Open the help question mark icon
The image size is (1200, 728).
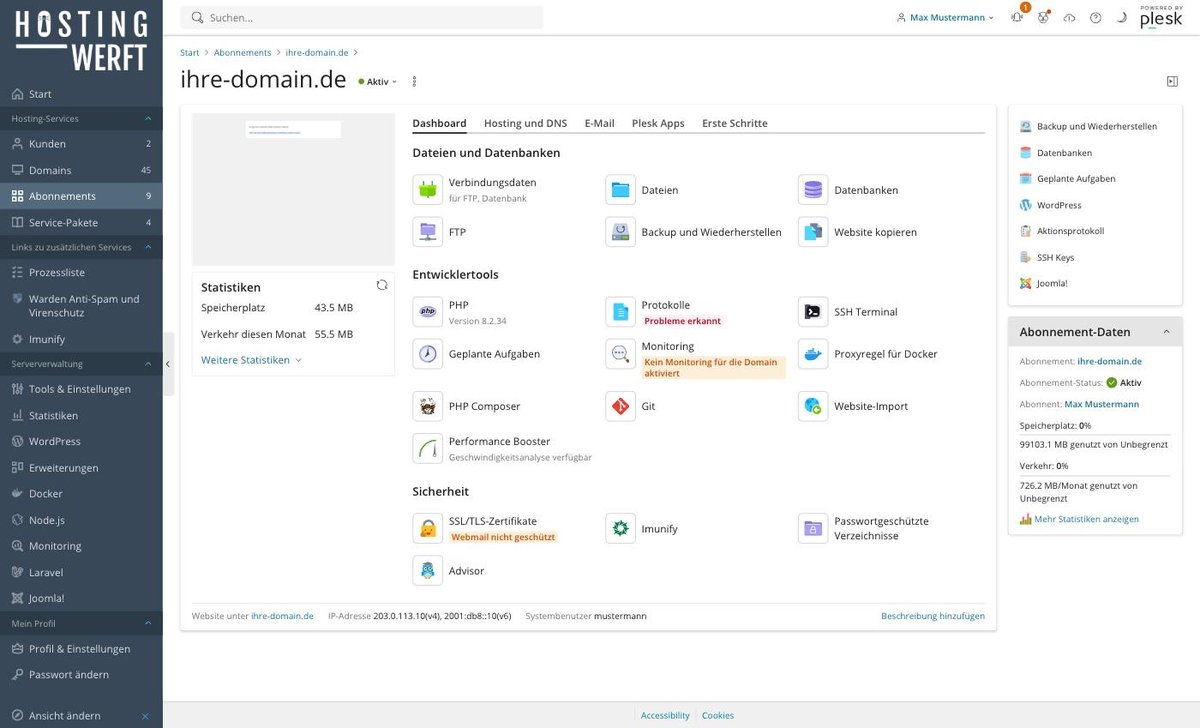pos(1095,17)
